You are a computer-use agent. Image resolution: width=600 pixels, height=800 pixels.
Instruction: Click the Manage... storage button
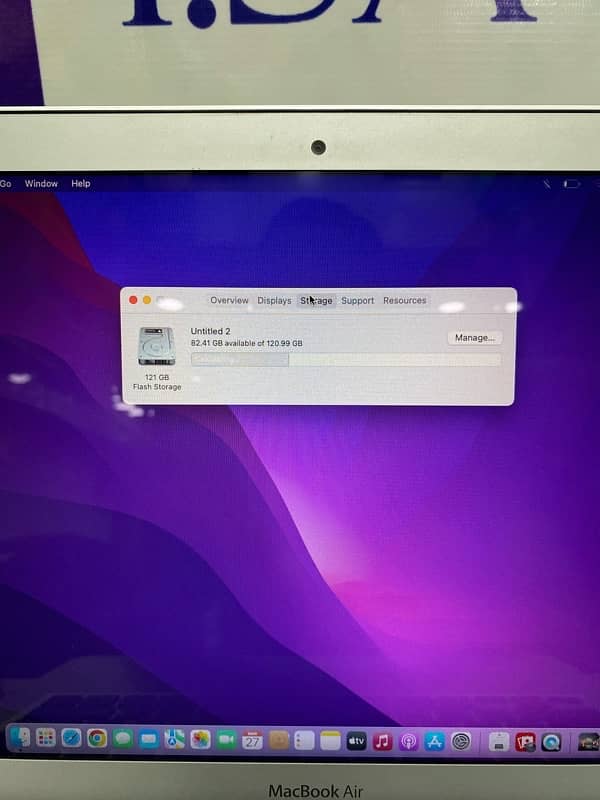point(474,338)
